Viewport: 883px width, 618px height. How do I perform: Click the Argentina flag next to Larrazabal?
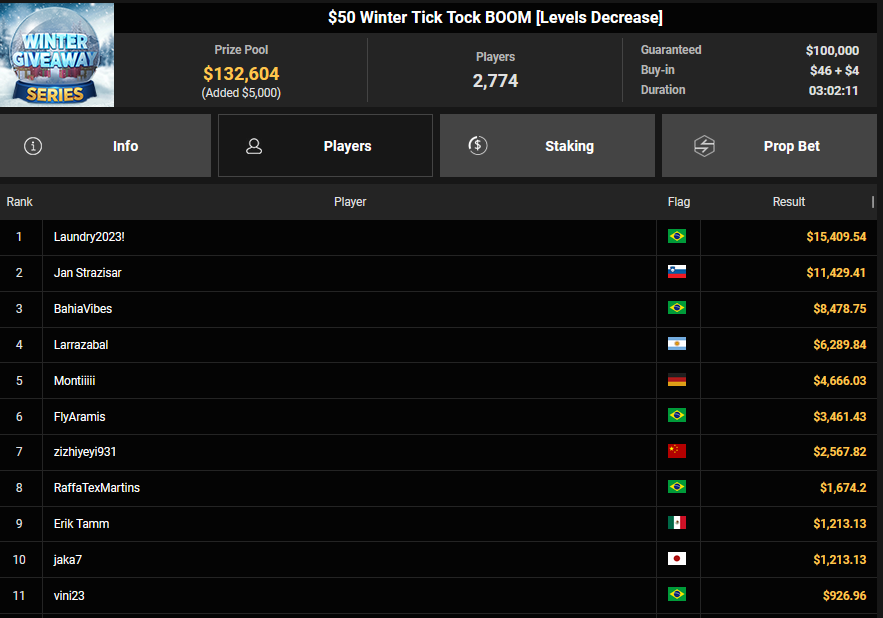677,345
